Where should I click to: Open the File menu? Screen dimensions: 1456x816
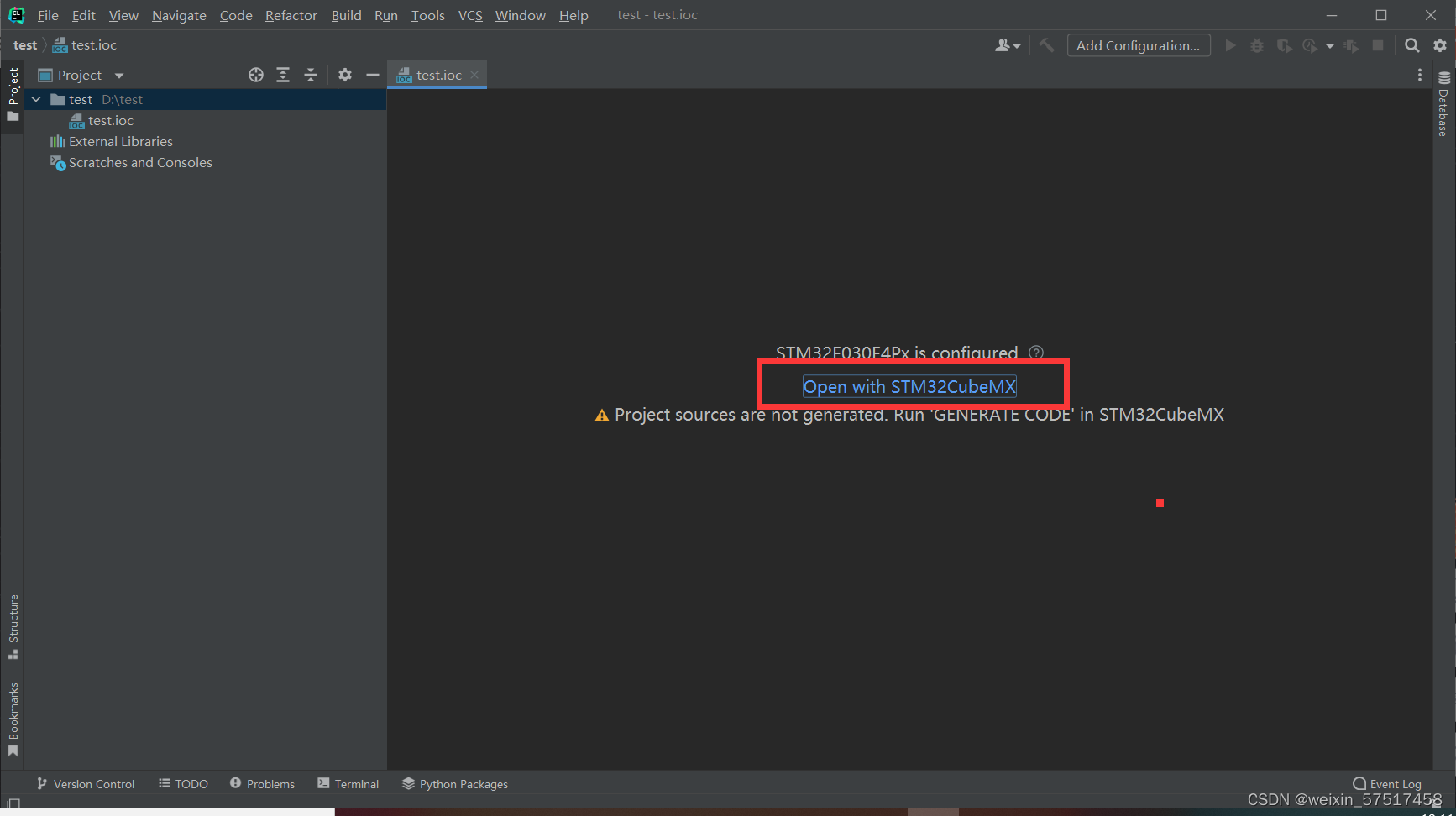point(48,15)
